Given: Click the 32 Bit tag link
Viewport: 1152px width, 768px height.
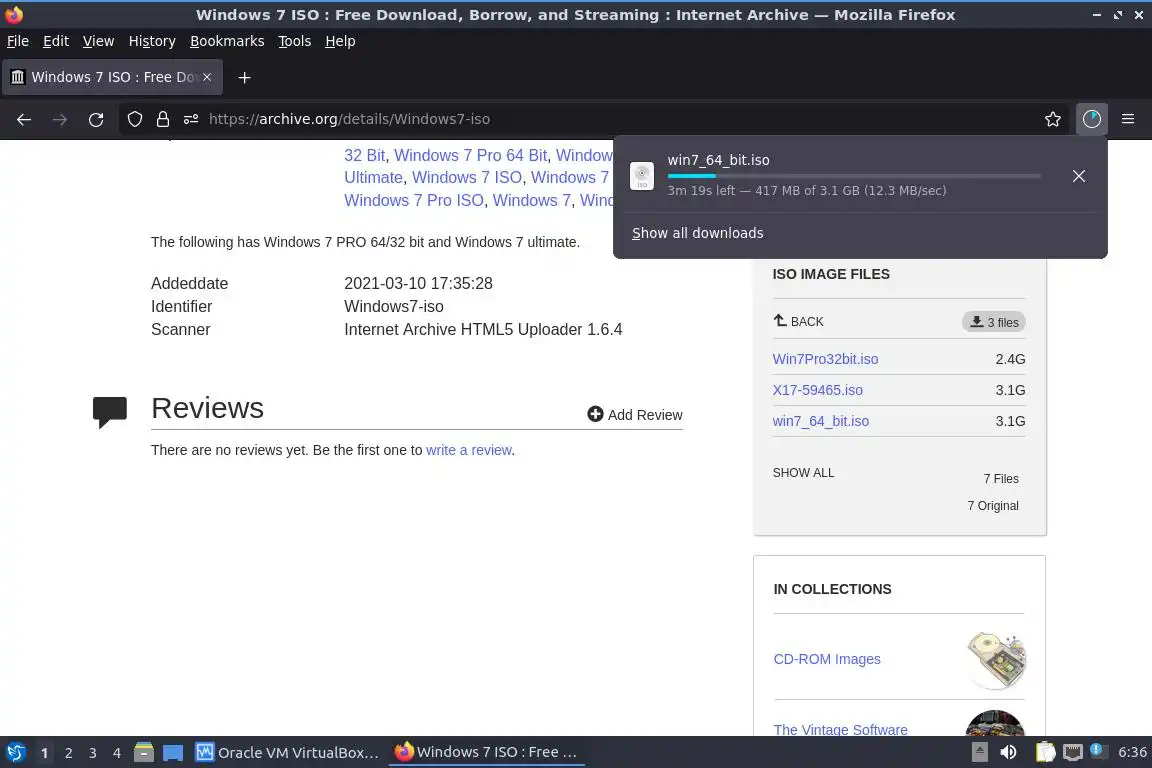Looking at the screenshot, I should pos(364,156).
